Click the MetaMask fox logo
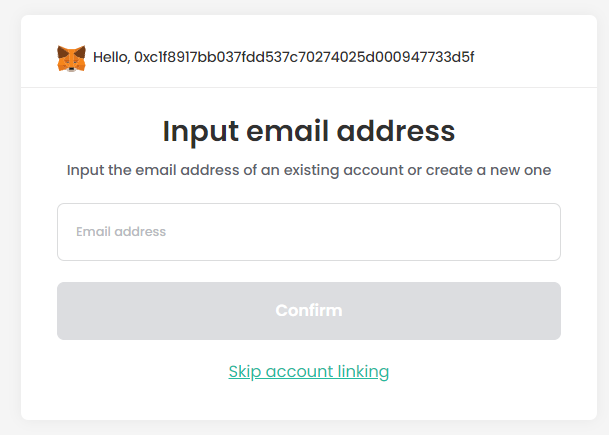 71,59
